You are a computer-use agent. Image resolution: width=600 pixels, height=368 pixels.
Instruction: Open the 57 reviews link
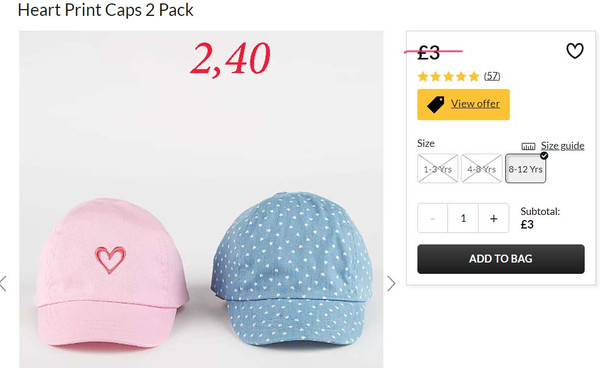pyautogui.click(x=492, y=76)
